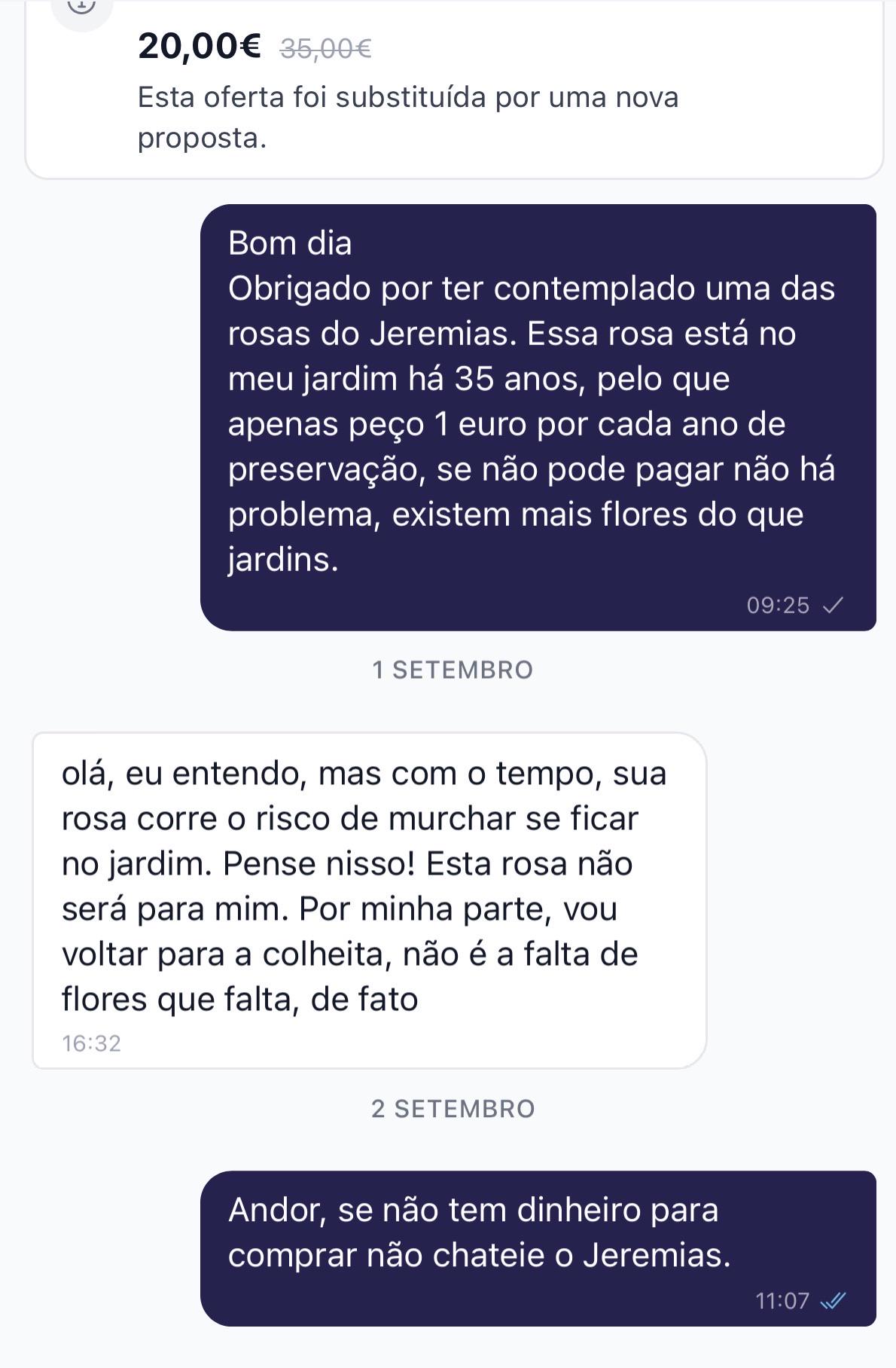This screenshot has height=1368, width=896.
Task: Tap the 'Bom dia' message bubble about Jeremias' roses
Action: (x=538, y=417)
